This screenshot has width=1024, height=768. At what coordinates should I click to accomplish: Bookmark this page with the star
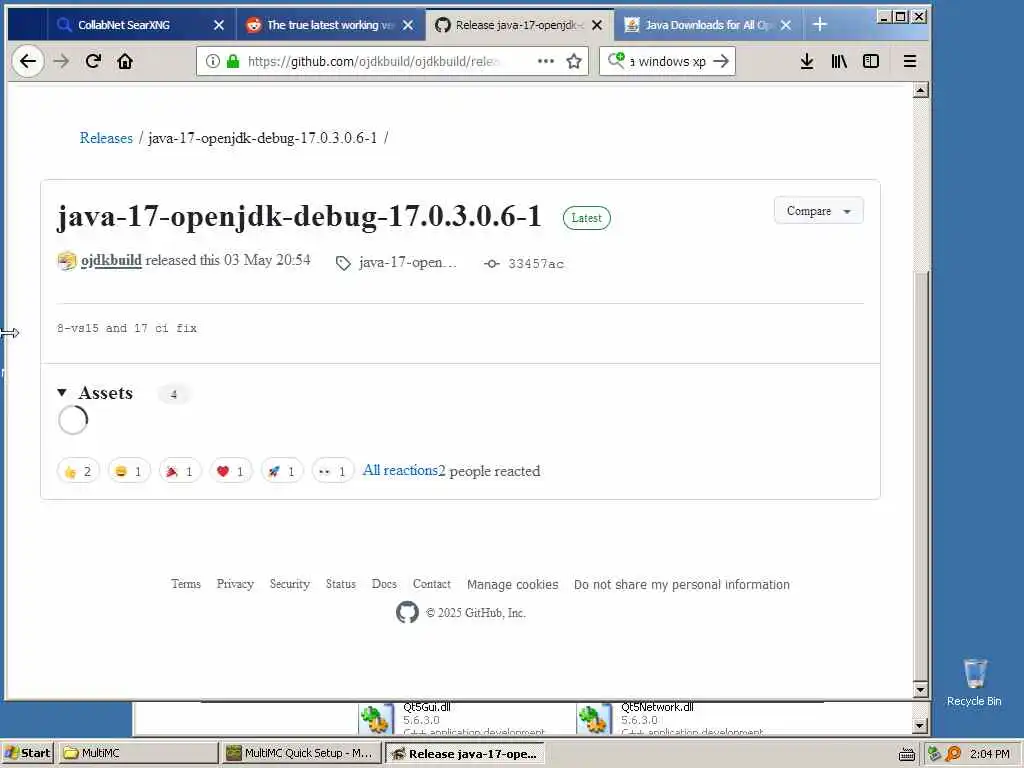[x=573, y=61]
